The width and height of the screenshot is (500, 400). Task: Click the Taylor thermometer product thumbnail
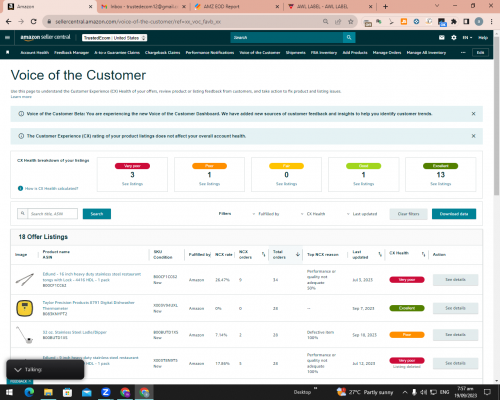click(25, 308)
